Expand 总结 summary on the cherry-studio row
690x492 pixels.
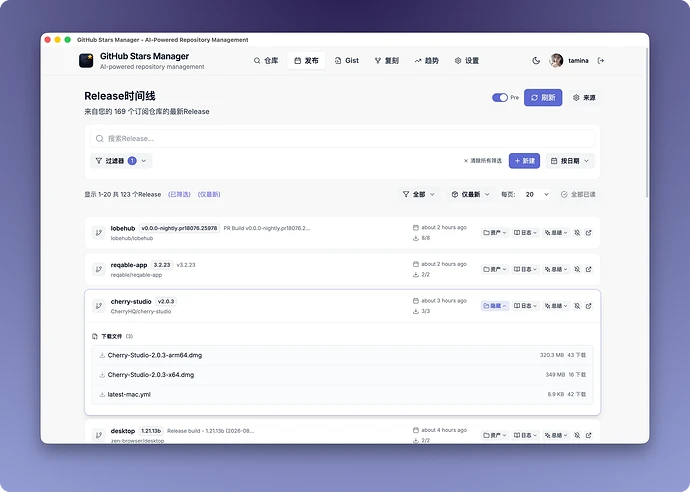556,305
